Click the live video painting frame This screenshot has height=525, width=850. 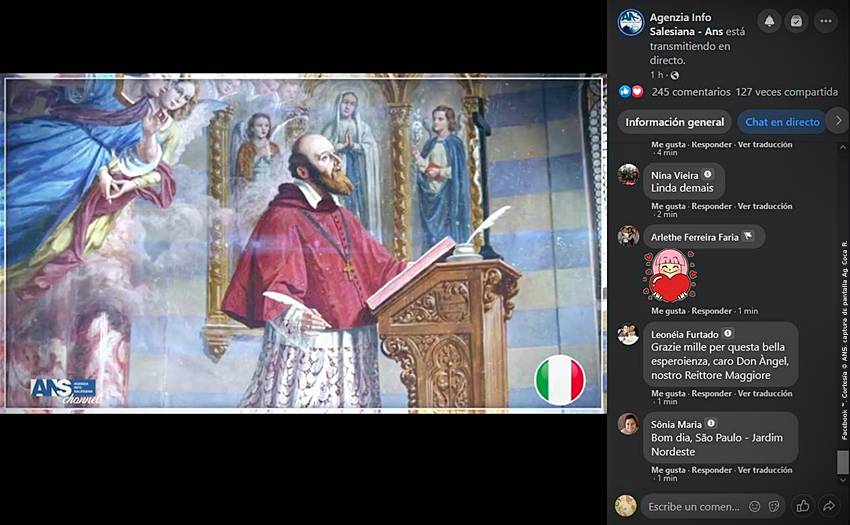click(303, 243)
